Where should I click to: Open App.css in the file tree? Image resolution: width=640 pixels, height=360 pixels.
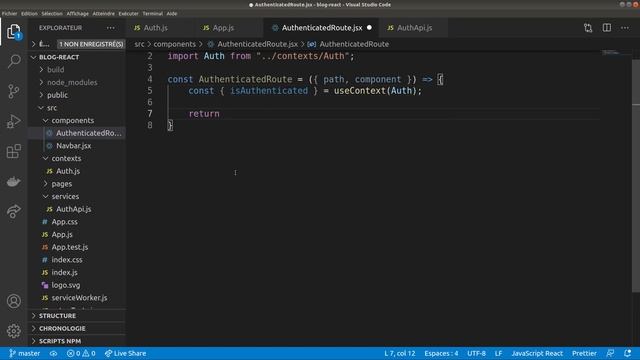[77, 222]
